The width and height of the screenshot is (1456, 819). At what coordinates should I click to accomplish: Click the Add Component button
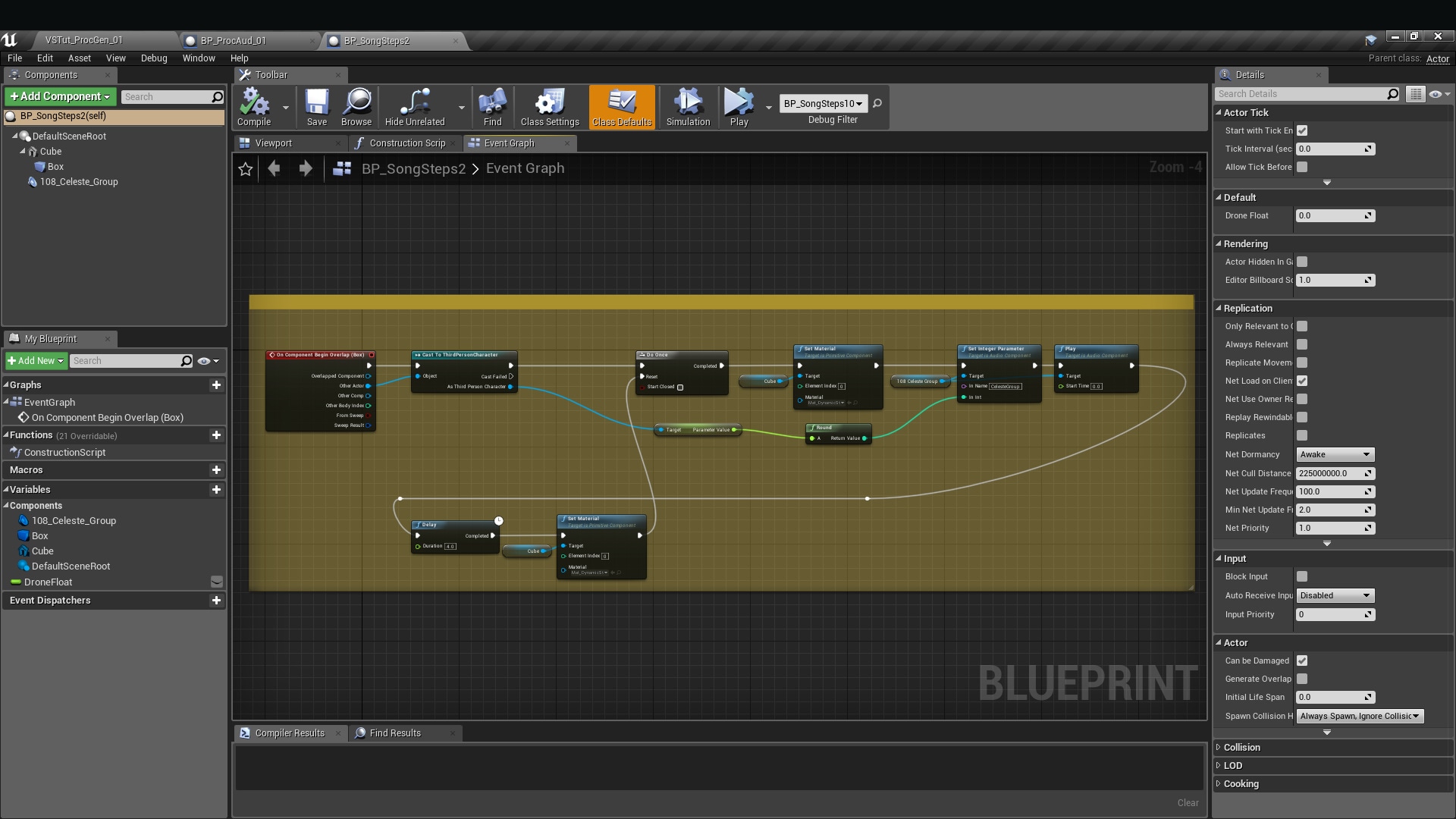59,96
